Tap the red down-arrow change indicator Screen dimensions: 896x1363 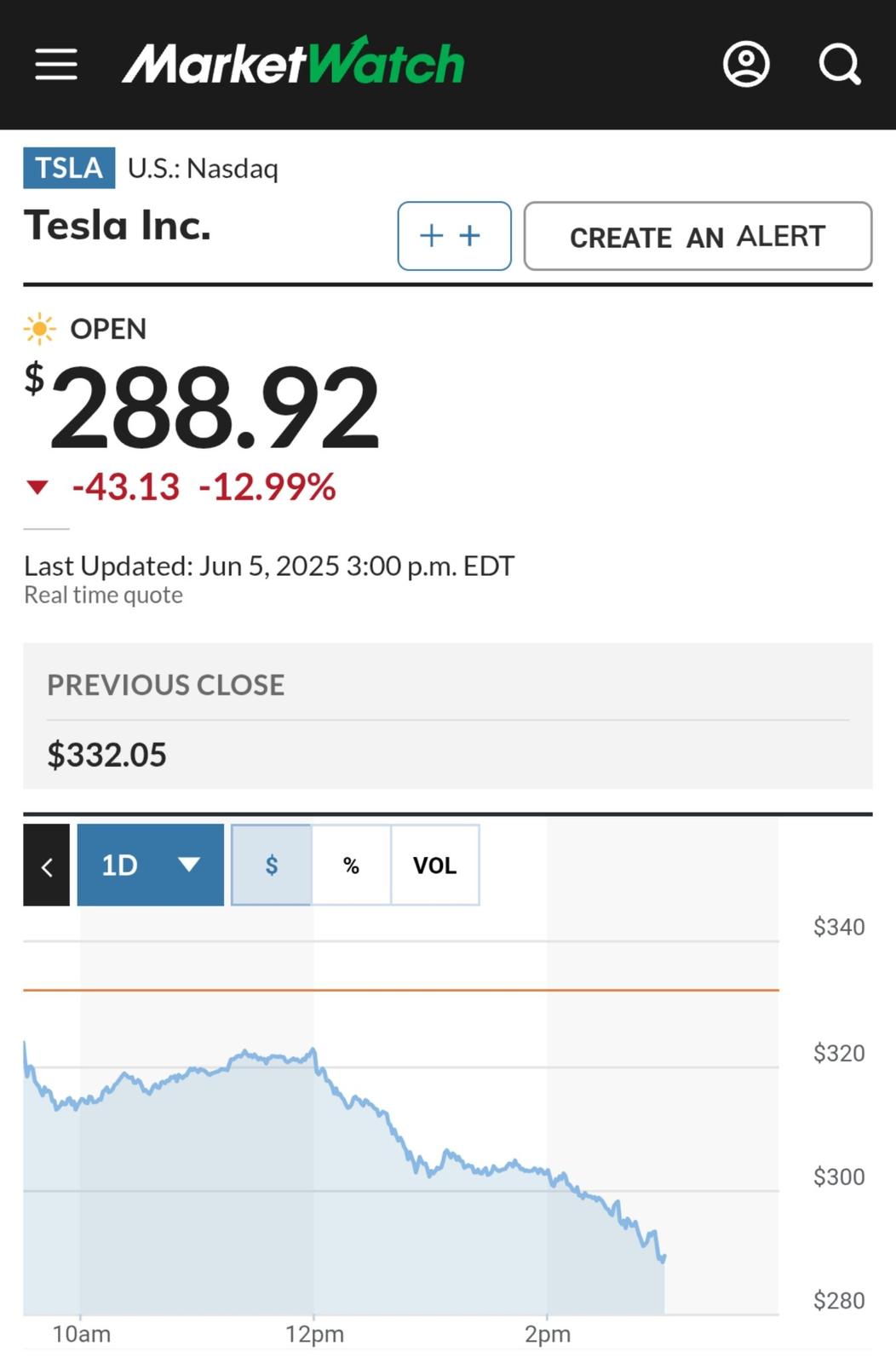tap(37, 487)
